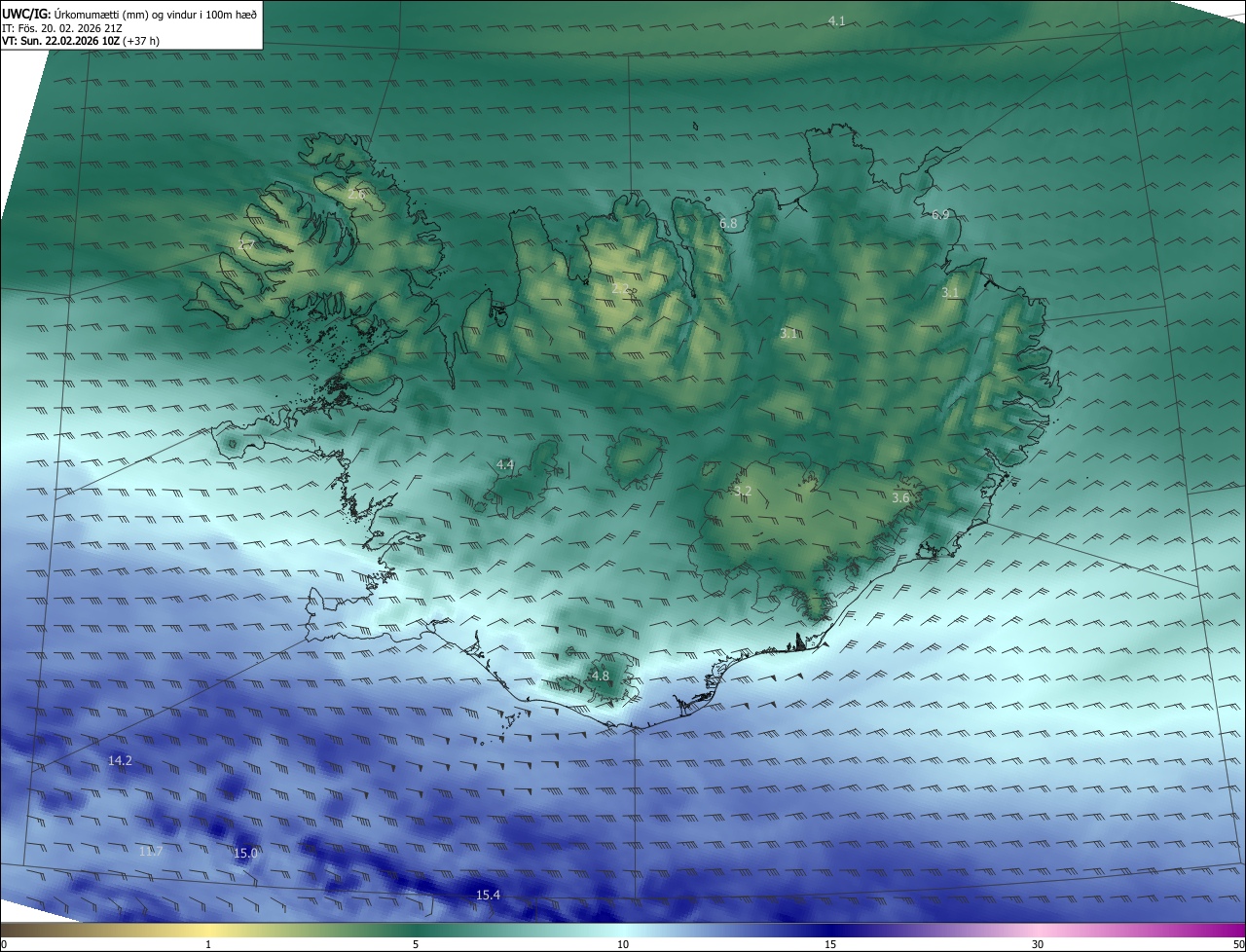Screen dimensions: 1246x952
Task: Click the 3.6 value label on the map
Action: click(900, 497)
